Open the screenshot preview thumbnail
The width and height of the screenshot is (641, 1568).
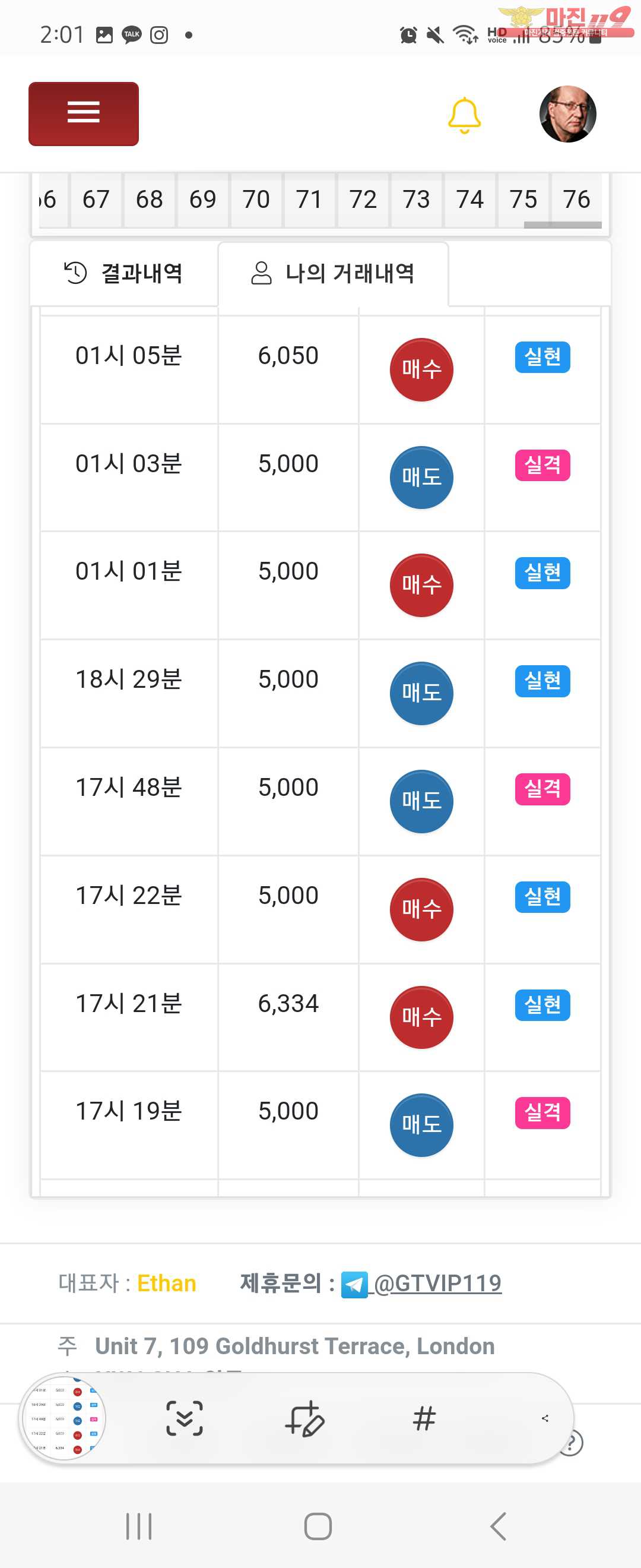click(x=64, y=1418)
